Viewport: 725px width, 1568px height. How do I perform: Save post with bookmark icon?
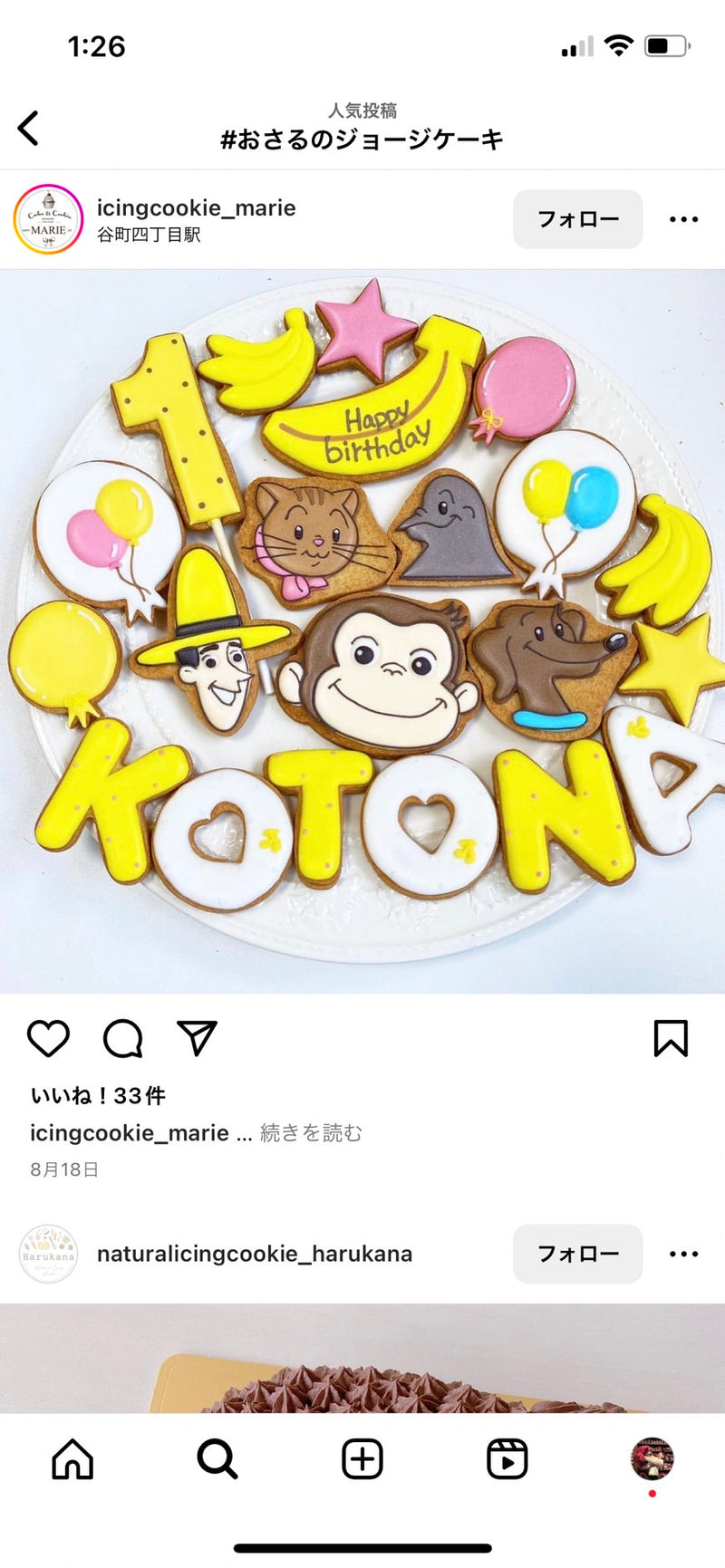[x=671, y=1038]
